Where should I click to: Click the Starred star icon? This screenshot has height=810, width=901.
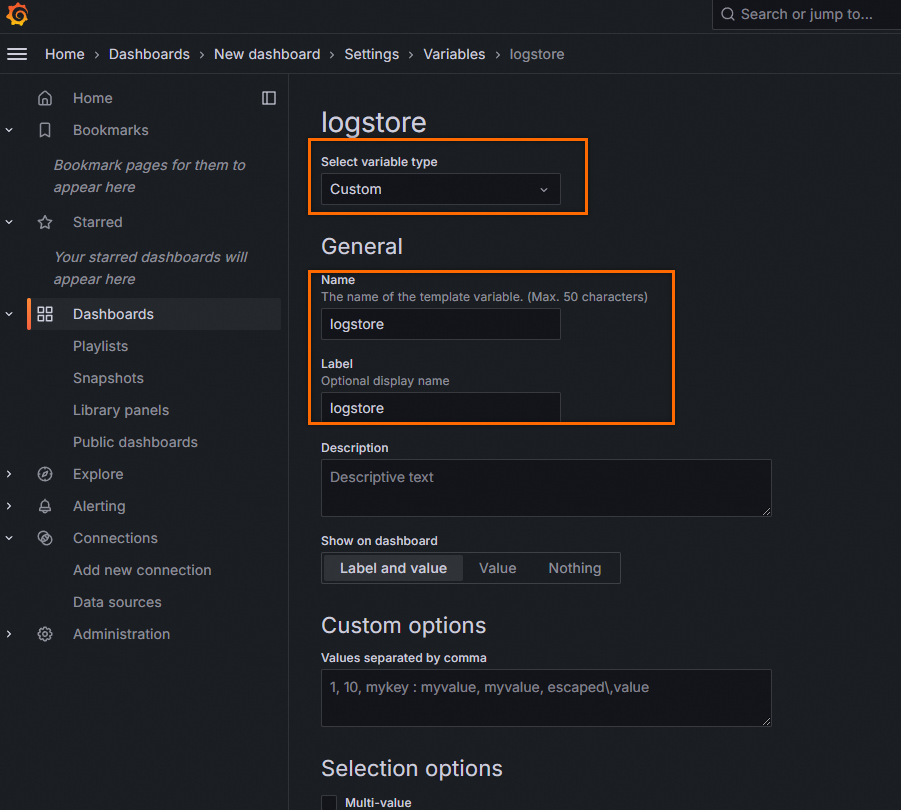tap(45, 222)
